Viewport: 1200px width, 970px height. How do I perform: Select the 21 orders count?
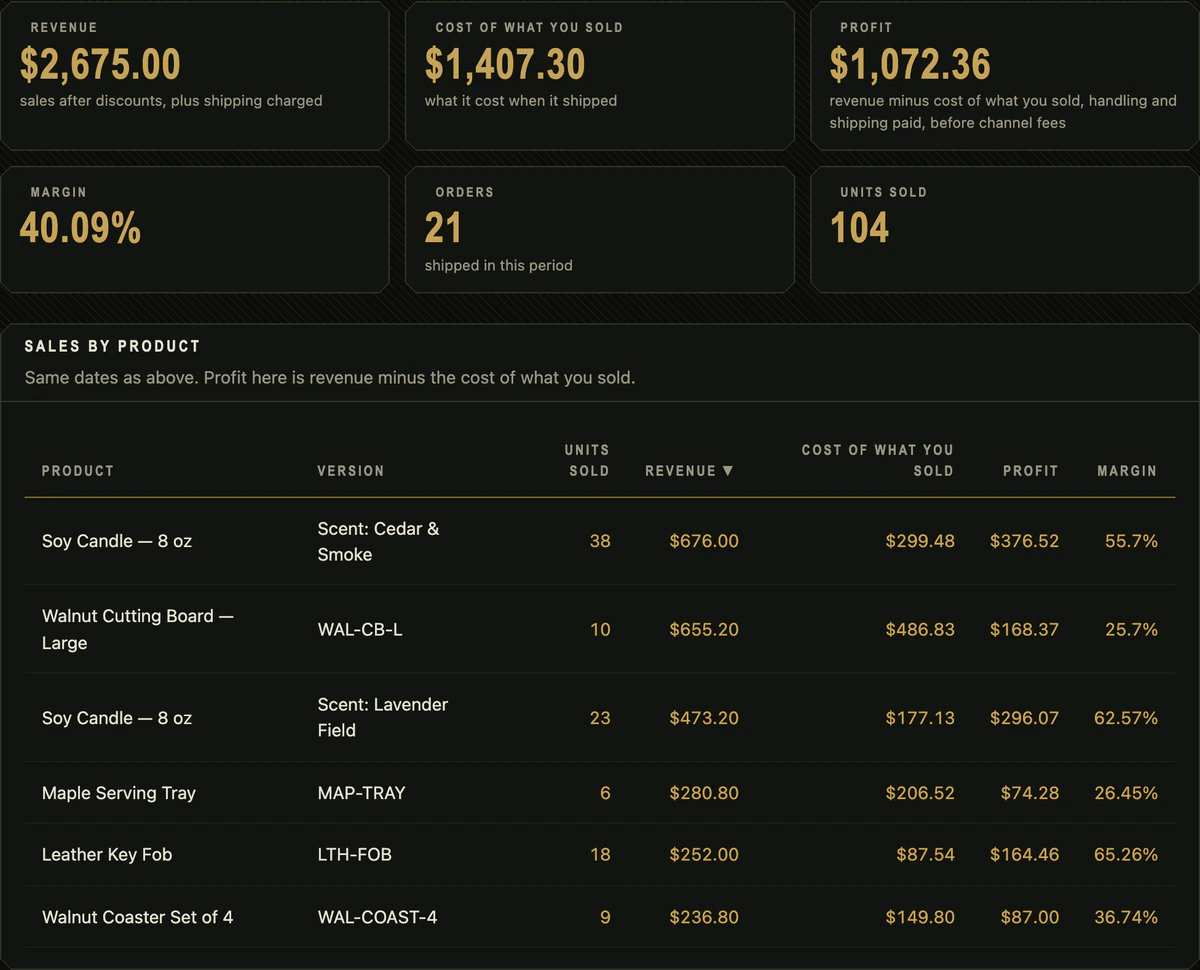[443, 228]
